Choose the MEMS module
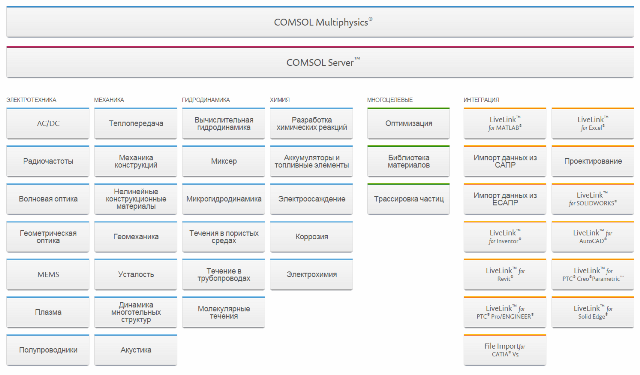The height and width of the screenshot is (375, 640). click(48, 274)
